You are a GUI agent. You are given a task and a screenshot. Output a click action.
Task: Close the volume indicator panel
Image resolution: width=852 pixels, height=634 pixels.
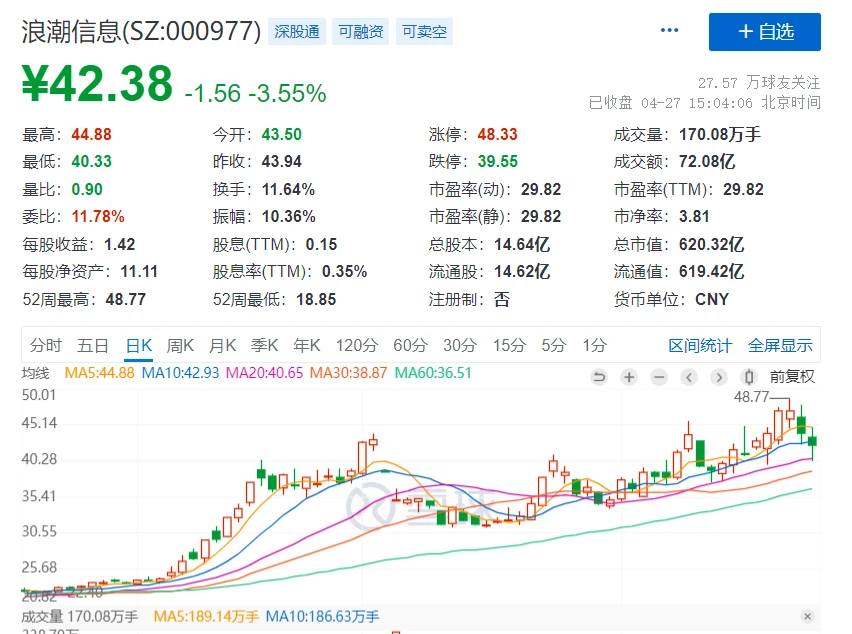coord(807,617)
